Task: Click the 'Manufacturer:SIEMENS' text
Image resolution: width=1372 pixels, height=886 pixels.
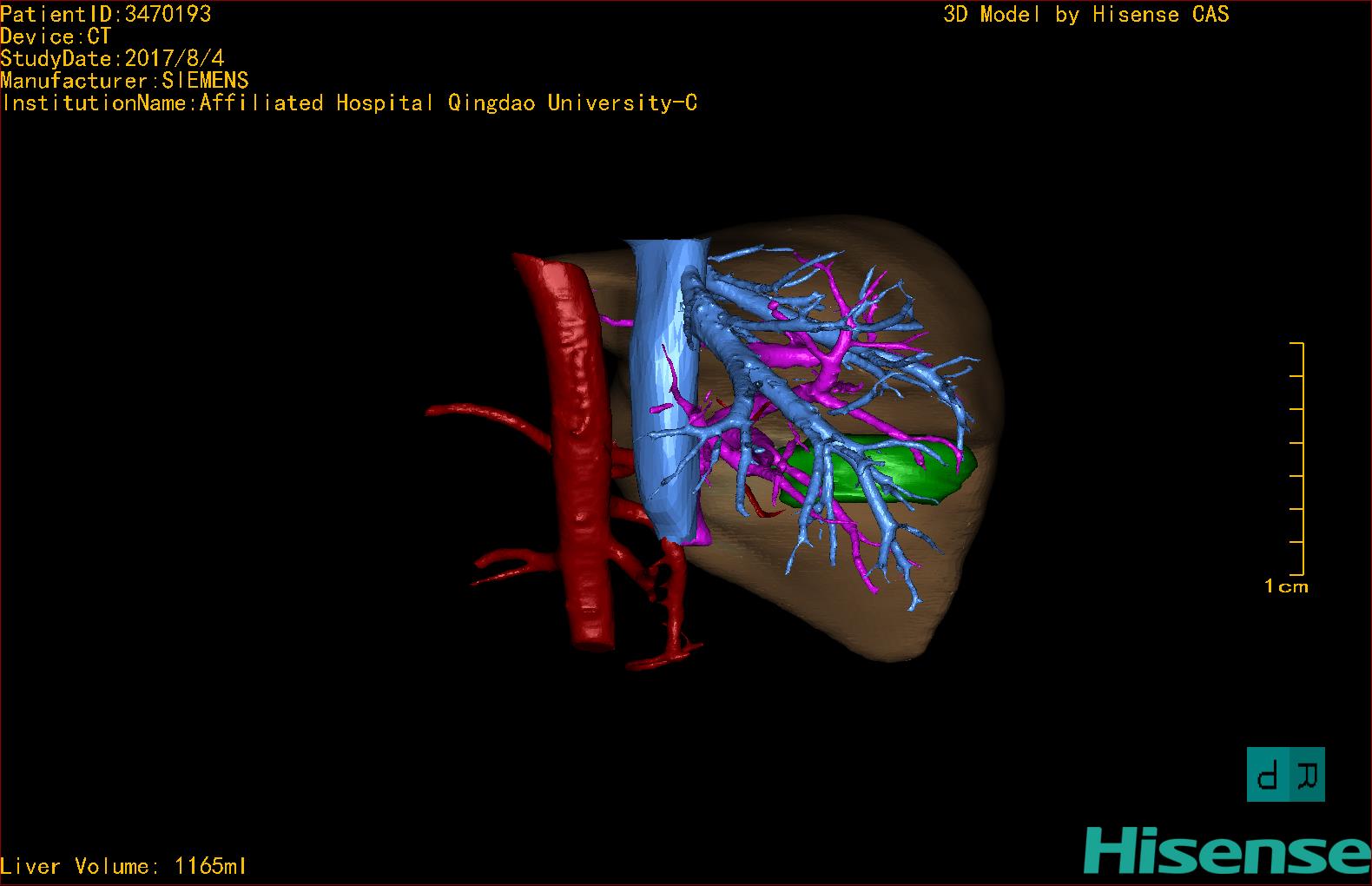Action: point(124,81)
